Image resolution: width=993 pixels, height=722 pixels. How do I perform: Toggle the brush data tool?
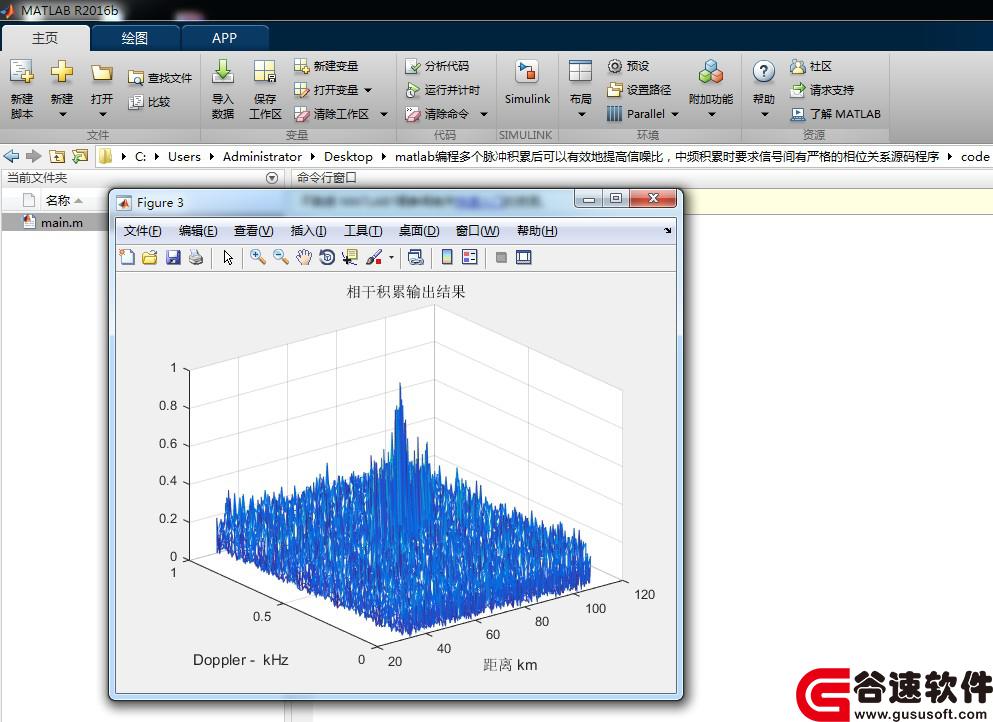click(374, 257)
